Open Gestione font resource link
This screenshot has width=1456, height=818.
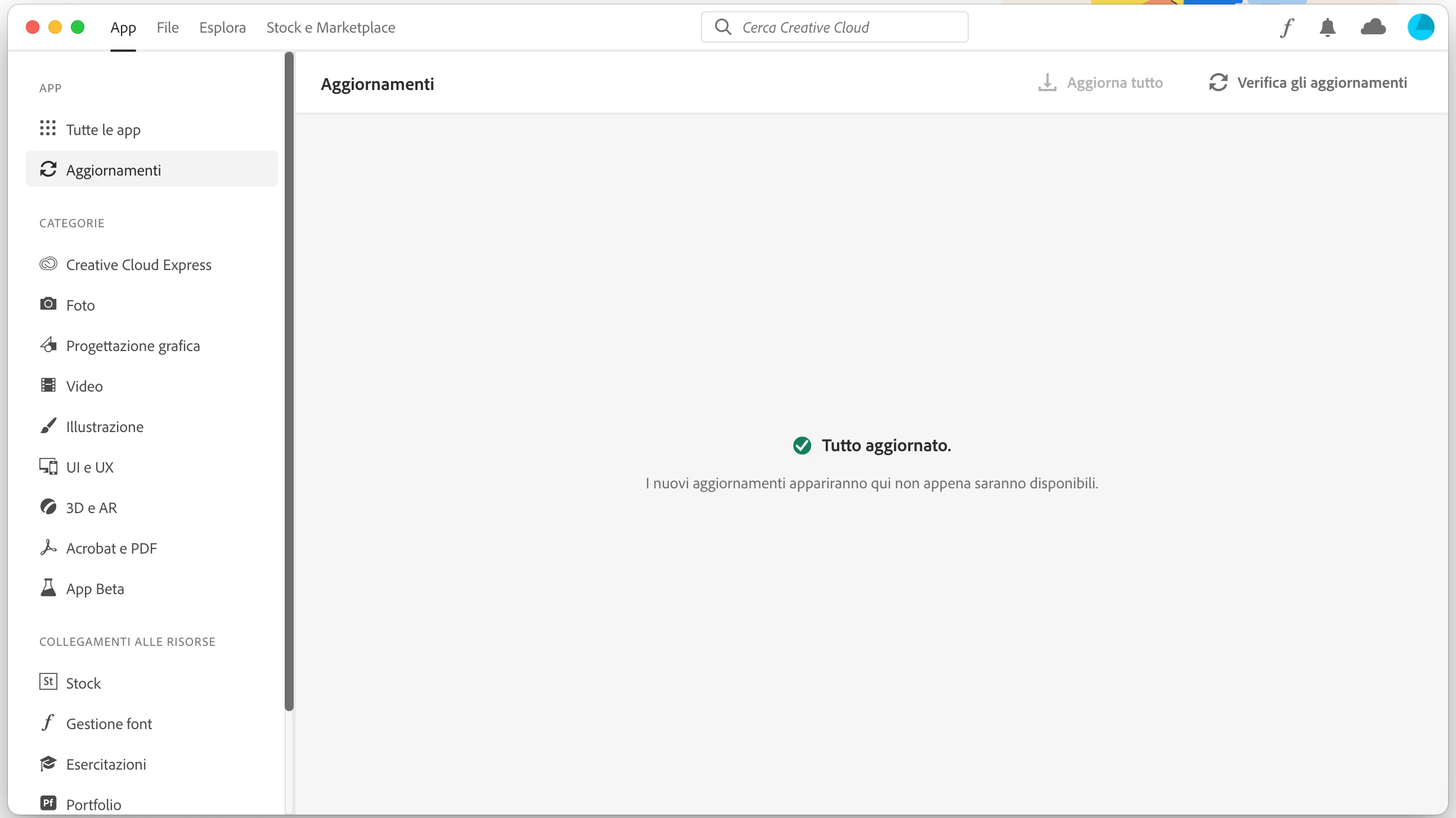109,723
